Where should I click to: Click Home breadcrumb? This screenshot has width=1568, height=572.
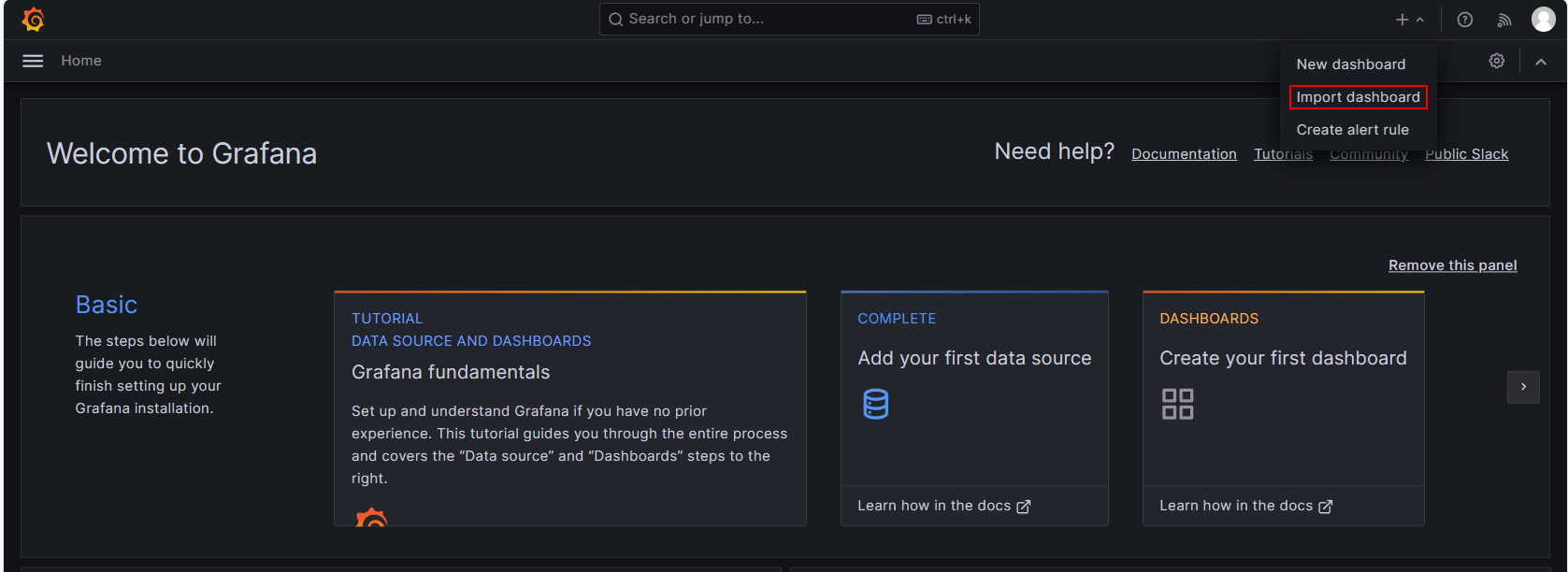[x=81, y=61]
